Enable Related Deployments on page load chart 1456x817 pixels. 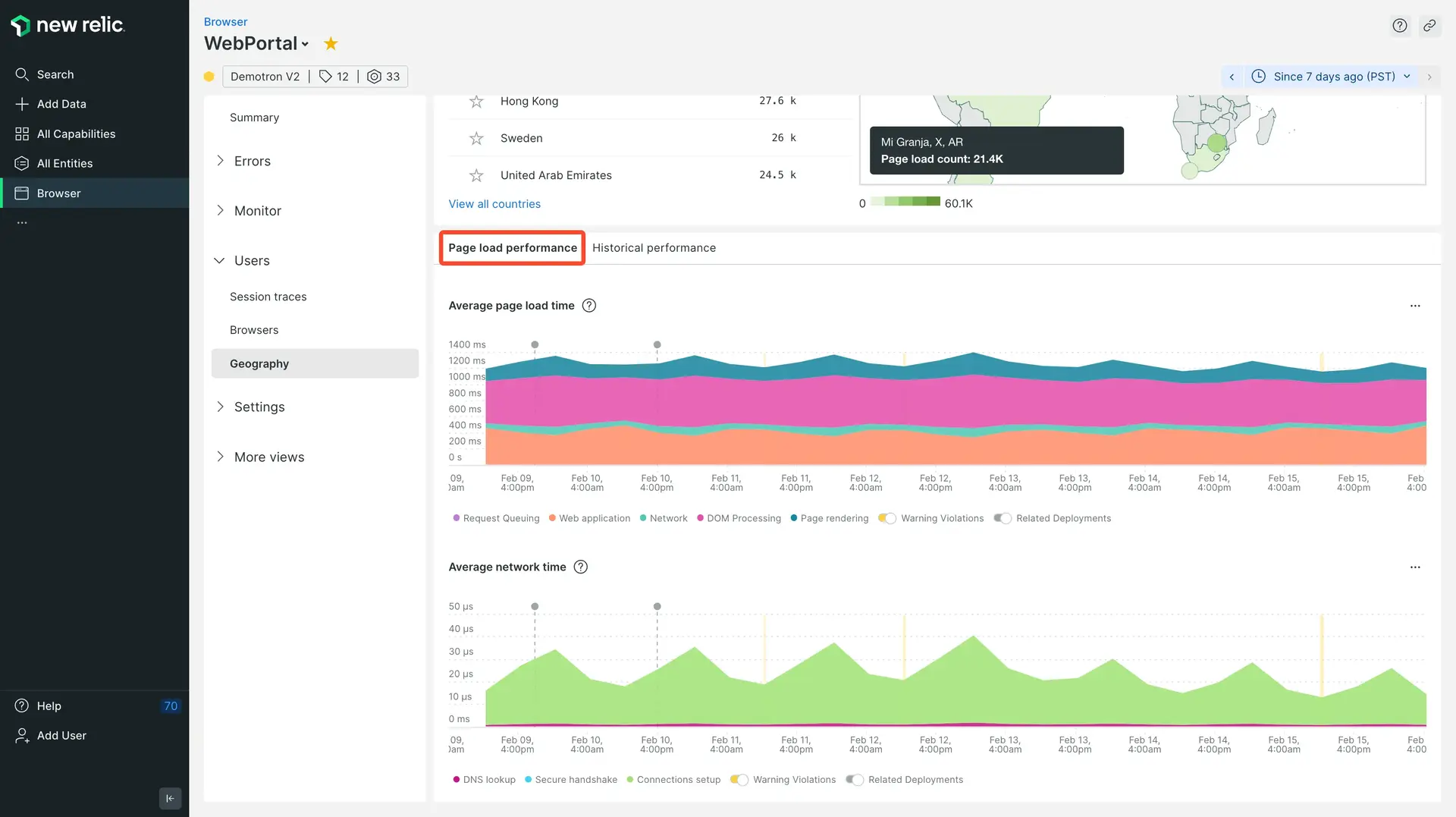pyautogui.click(x=1003, y=519)
